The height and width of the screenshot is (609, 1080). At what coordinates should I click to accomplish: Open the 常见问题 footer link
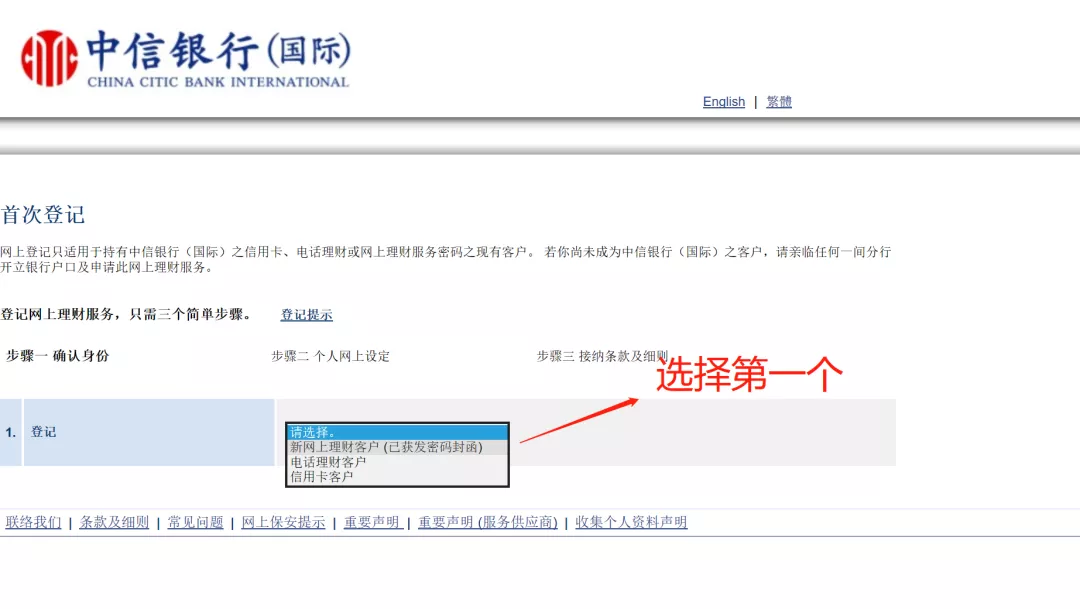coord(195,522)
